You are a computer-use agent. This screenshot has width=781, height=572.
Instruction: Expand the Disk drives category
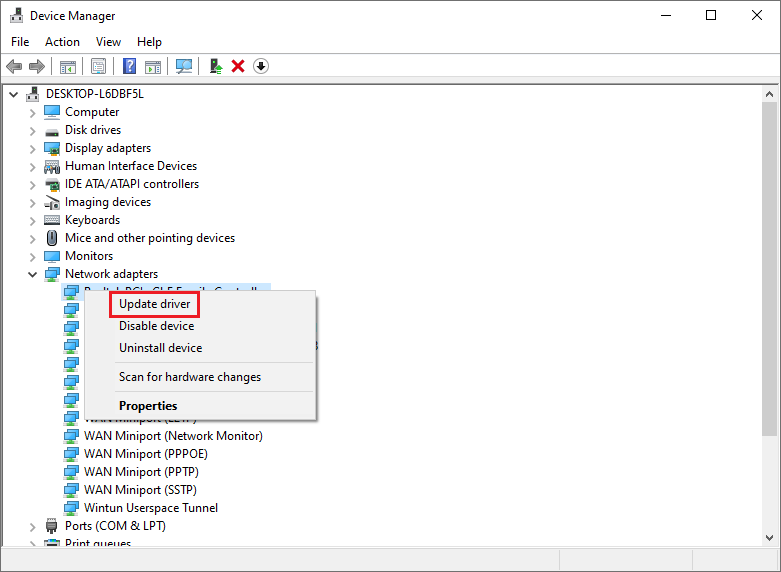tap(32, 131)
